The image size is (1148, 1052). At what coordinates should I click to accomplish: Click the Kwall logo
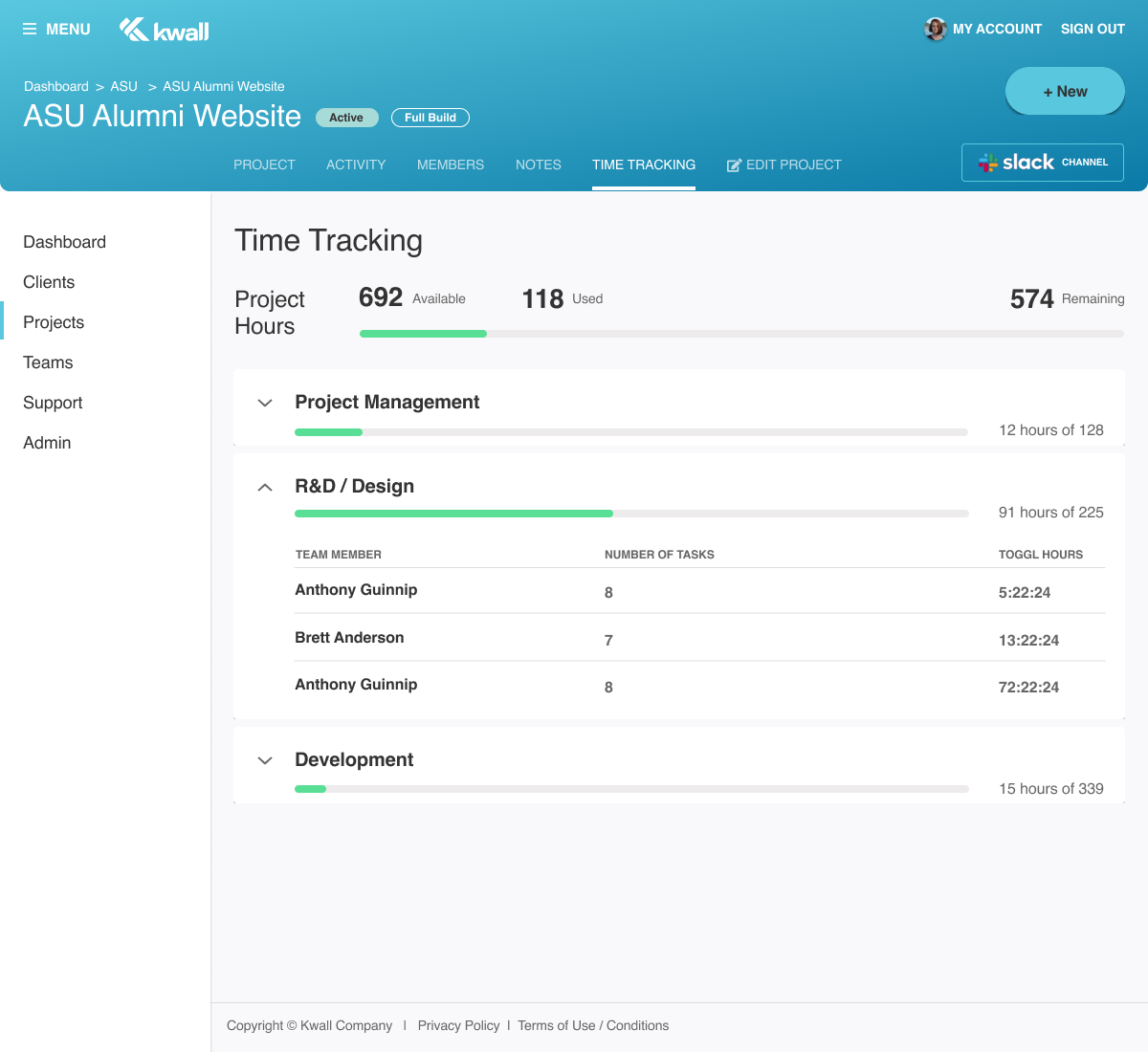coord(164,31)
